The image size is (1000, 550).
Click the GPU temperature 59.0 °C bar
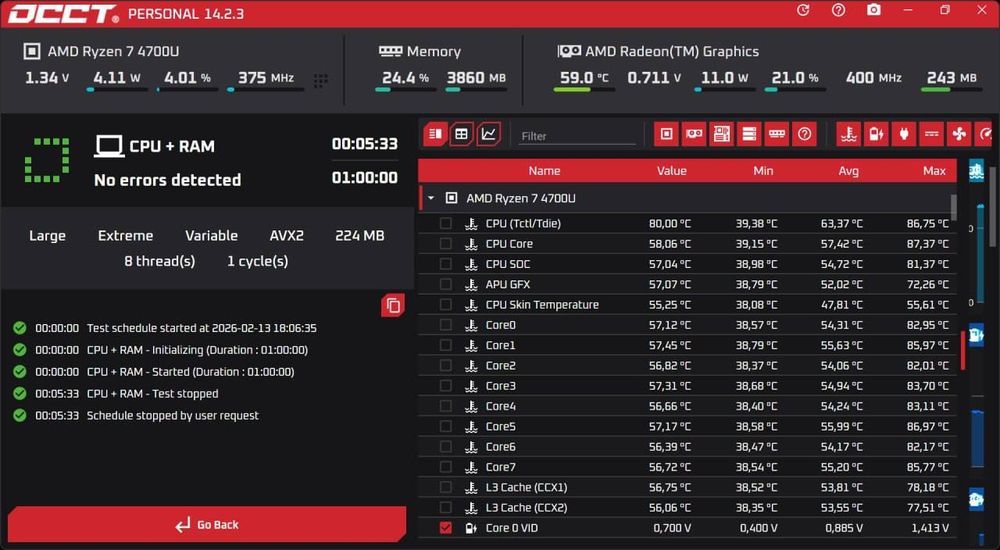pyautogui.click(x=584, y=90)
